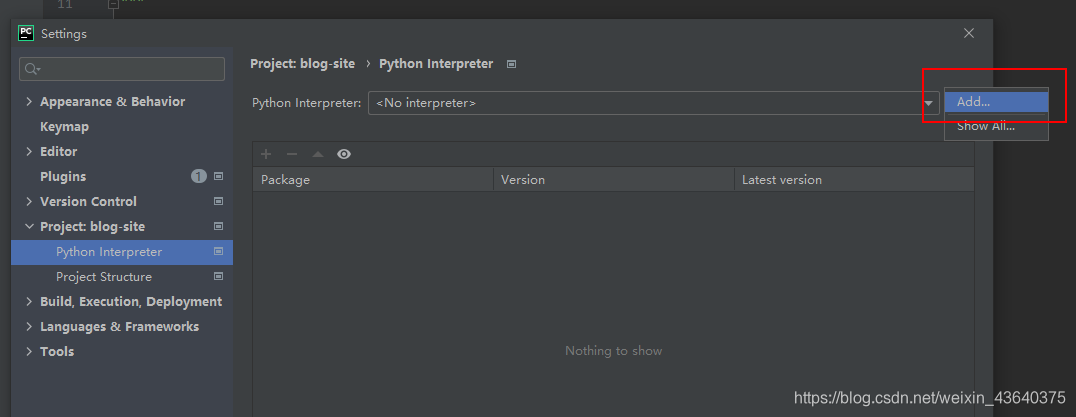Click the install package plus icon
Screen dimensions: 1076x417
pos(266,154)
